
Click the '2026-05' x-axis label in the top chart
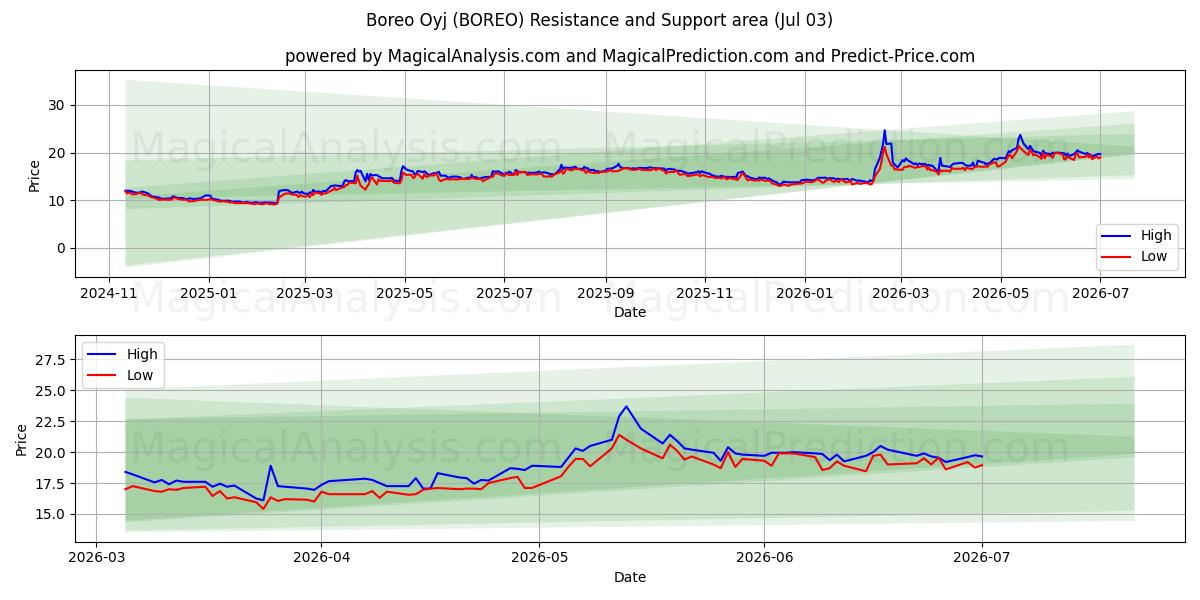click(1001, 294)
